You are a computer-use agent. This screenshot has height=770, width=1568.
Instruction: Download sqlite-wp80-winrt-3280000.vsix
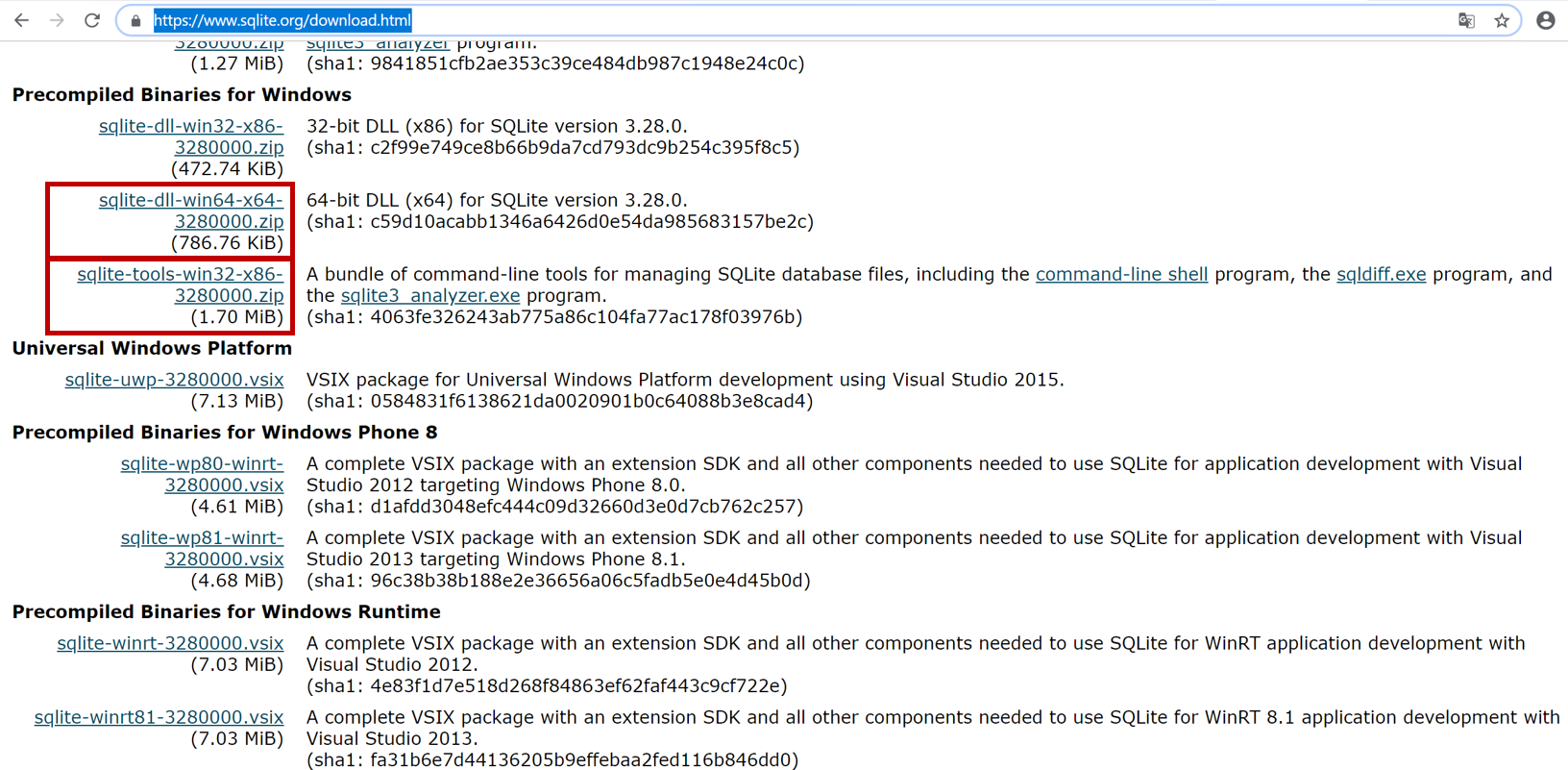tap(203, 474)
